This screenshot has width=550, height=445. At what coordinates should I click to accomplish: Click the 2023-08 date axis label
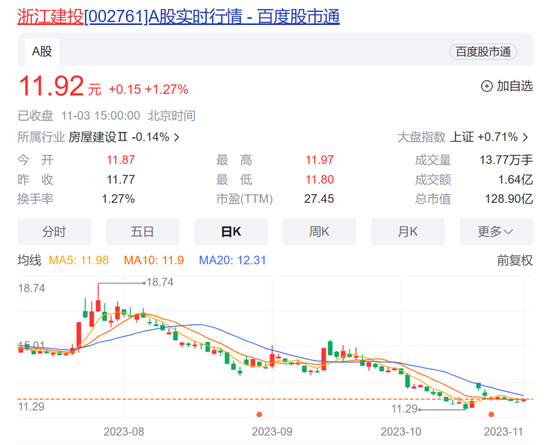[124, 432]
